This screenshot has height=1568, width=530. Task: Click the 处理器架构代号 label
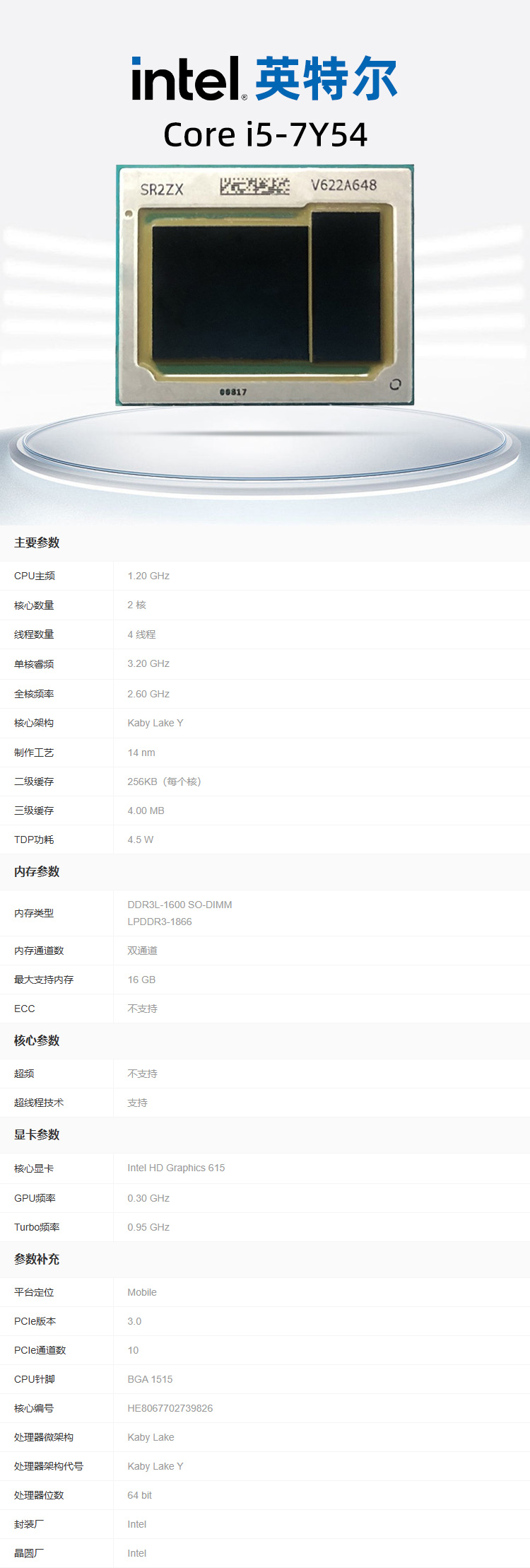[49, 1466]
